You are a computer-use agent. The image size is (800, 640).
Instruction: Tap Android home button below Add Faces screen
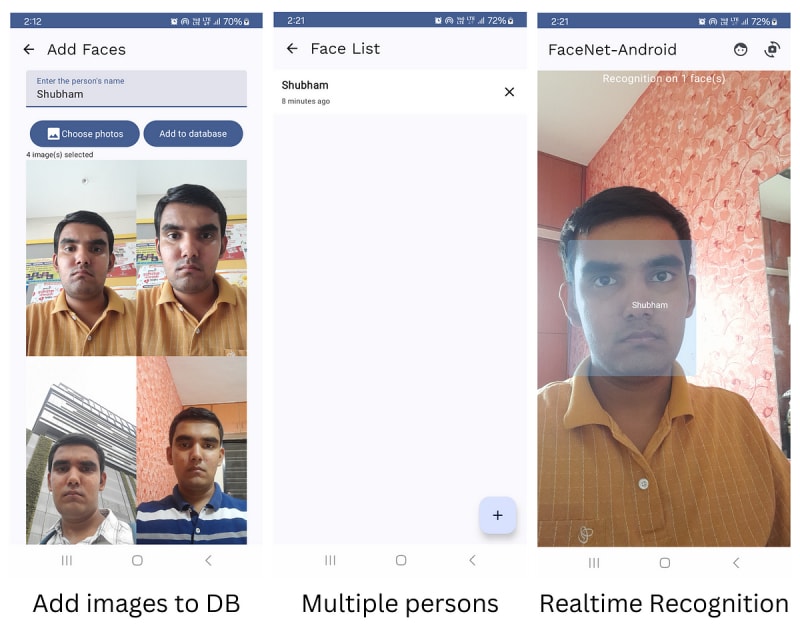point(137,560)
